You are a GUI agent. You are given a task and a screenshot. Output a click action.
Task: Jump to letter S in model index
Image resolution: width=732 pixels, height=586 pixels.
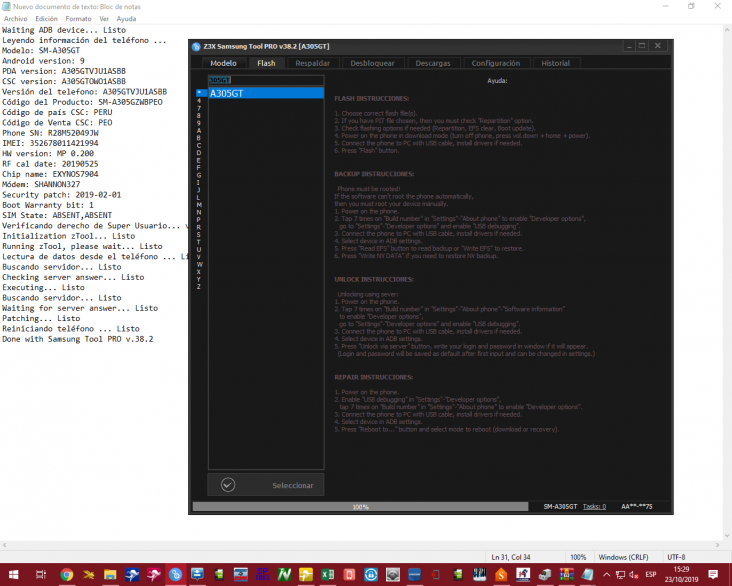tap(199, 234)
